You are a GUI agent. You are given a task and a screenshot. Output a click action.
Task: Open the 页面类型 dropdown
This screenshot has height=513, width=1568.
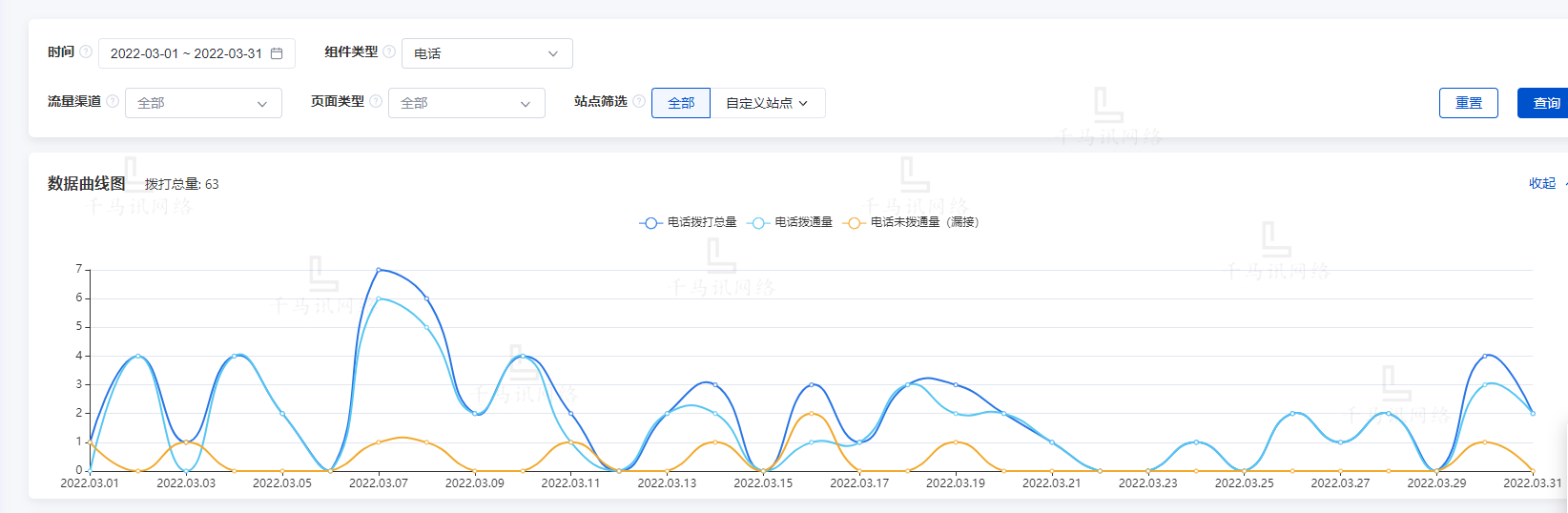466,103
